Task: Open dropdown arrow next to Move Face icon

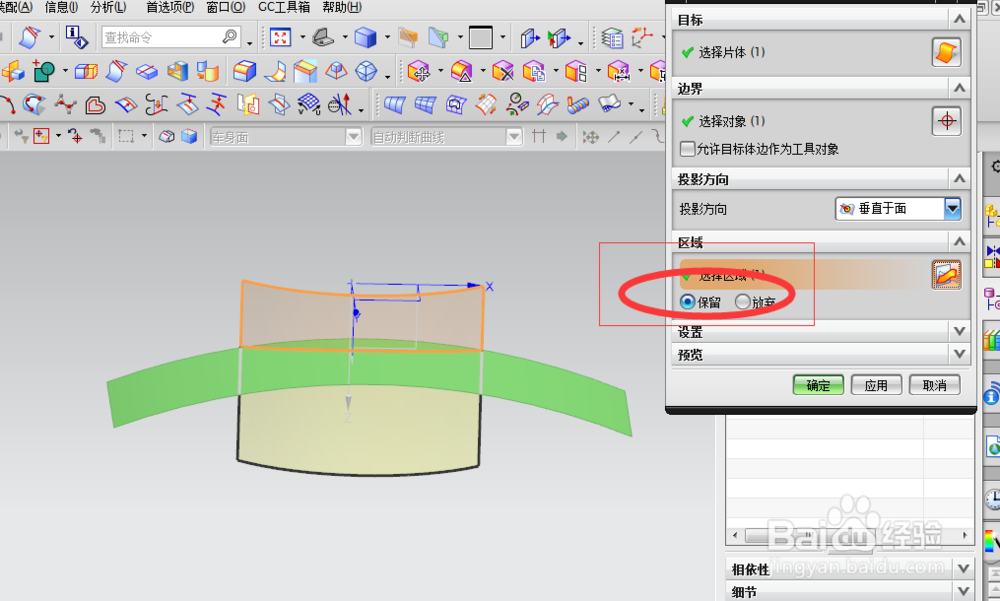Action: click(441, 71)
